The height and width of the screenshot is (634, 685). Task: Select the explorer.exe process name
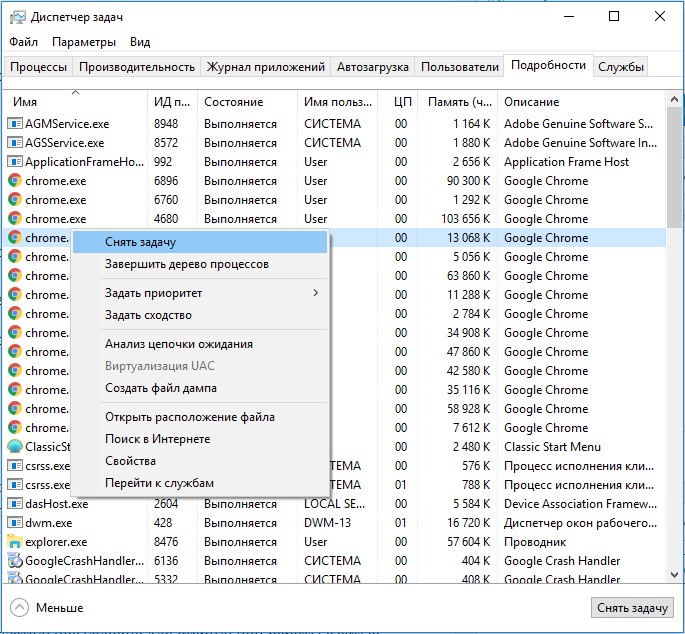(x=56, y=542)
